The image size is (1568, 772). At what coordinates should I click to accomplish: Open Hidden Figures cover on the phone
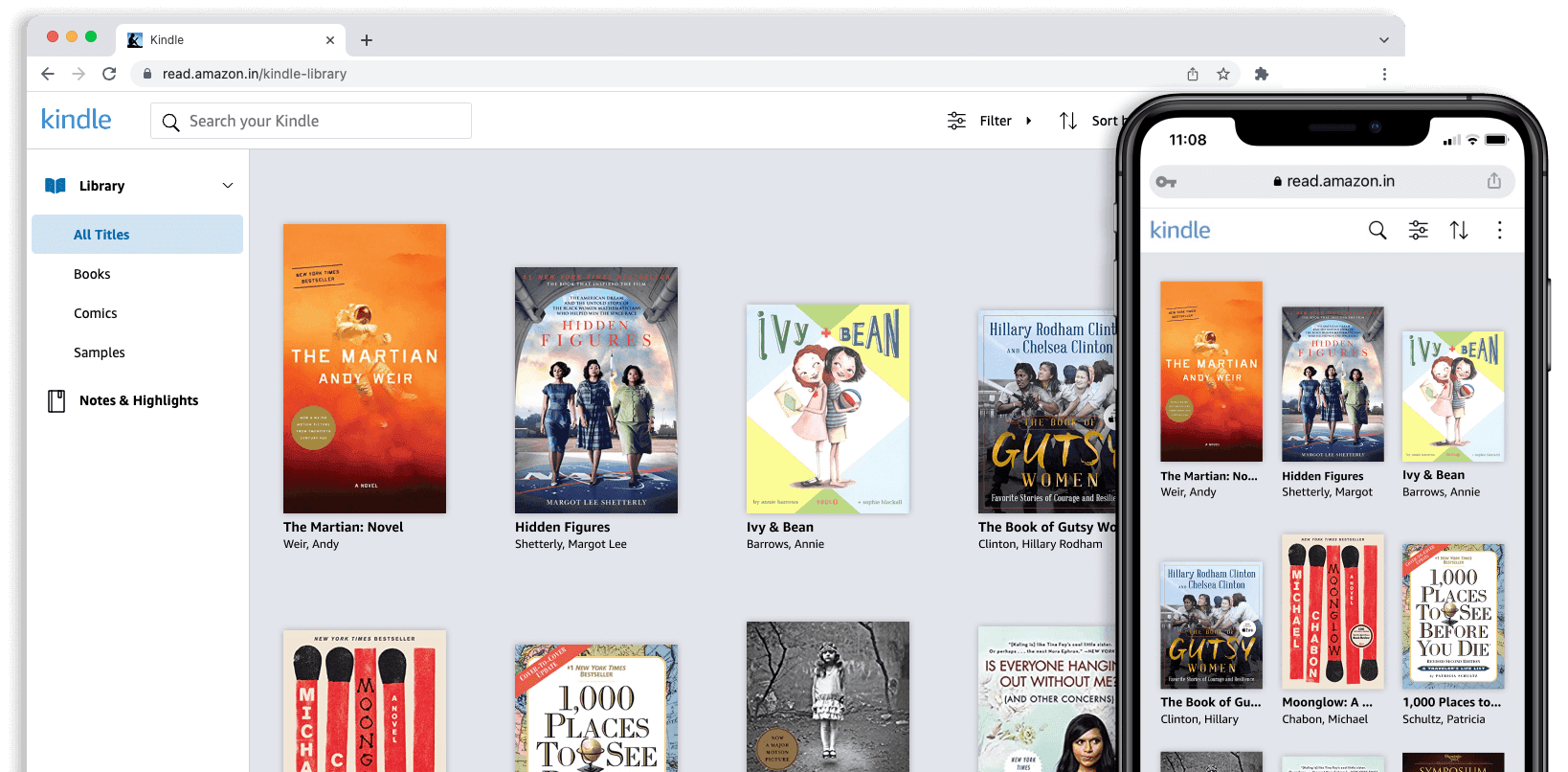click(x=1333, y=384)
